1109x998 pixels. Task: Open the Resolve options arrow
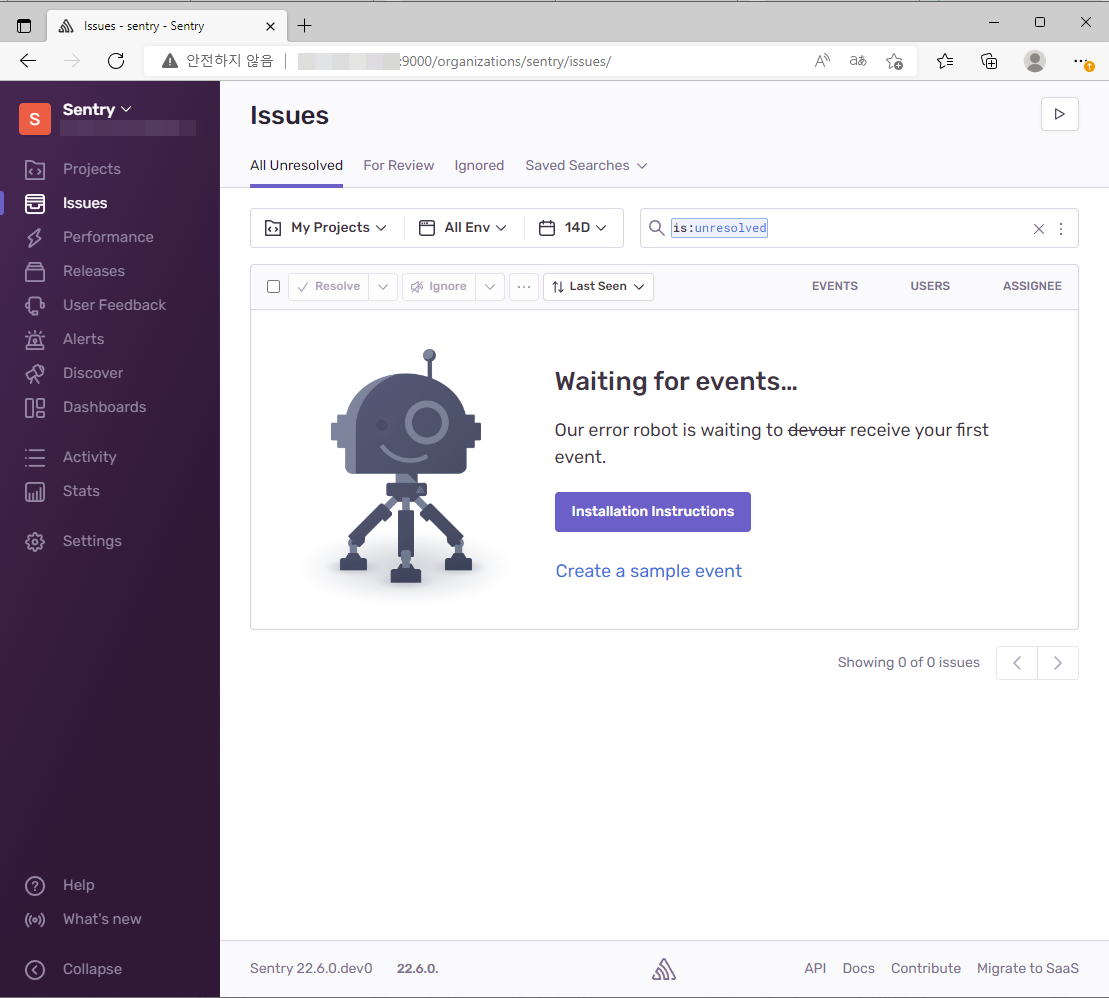point(383,286)
